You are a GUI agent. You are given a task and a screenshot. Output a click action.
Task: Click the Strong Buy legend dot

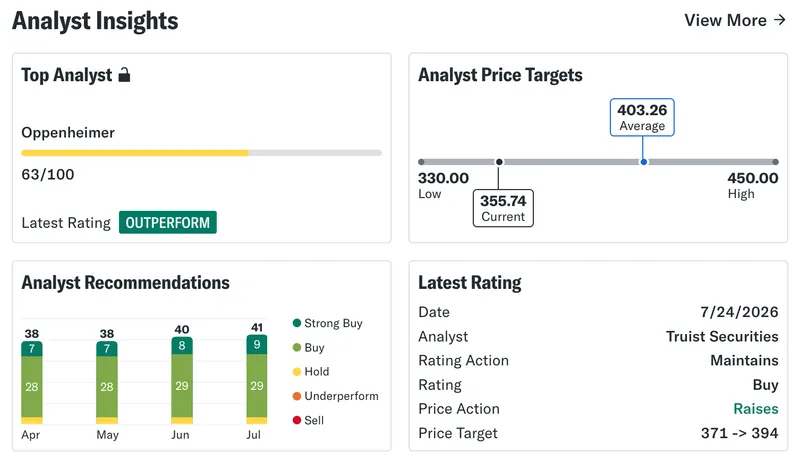click(x=296, y=323)
